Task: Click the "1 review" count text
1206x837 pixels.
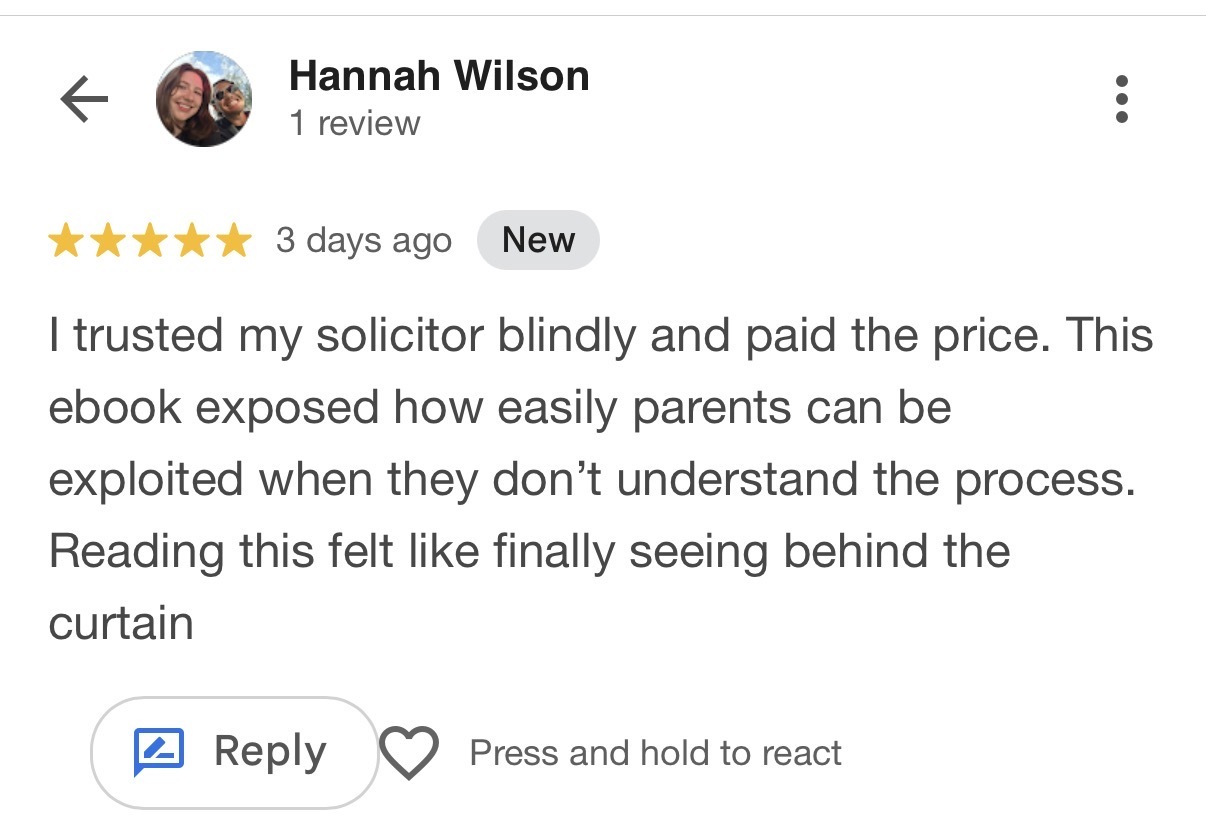Action: [354, 124]
